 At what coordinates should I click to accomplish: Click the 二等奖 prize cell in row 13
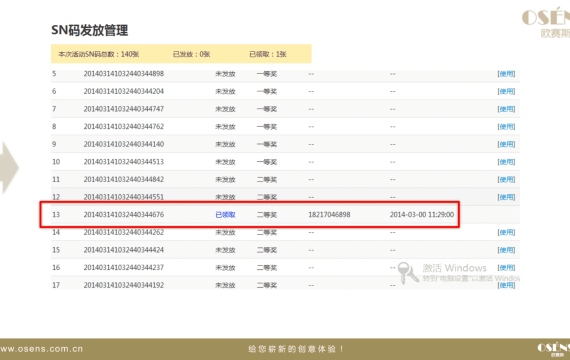(267, 215)
